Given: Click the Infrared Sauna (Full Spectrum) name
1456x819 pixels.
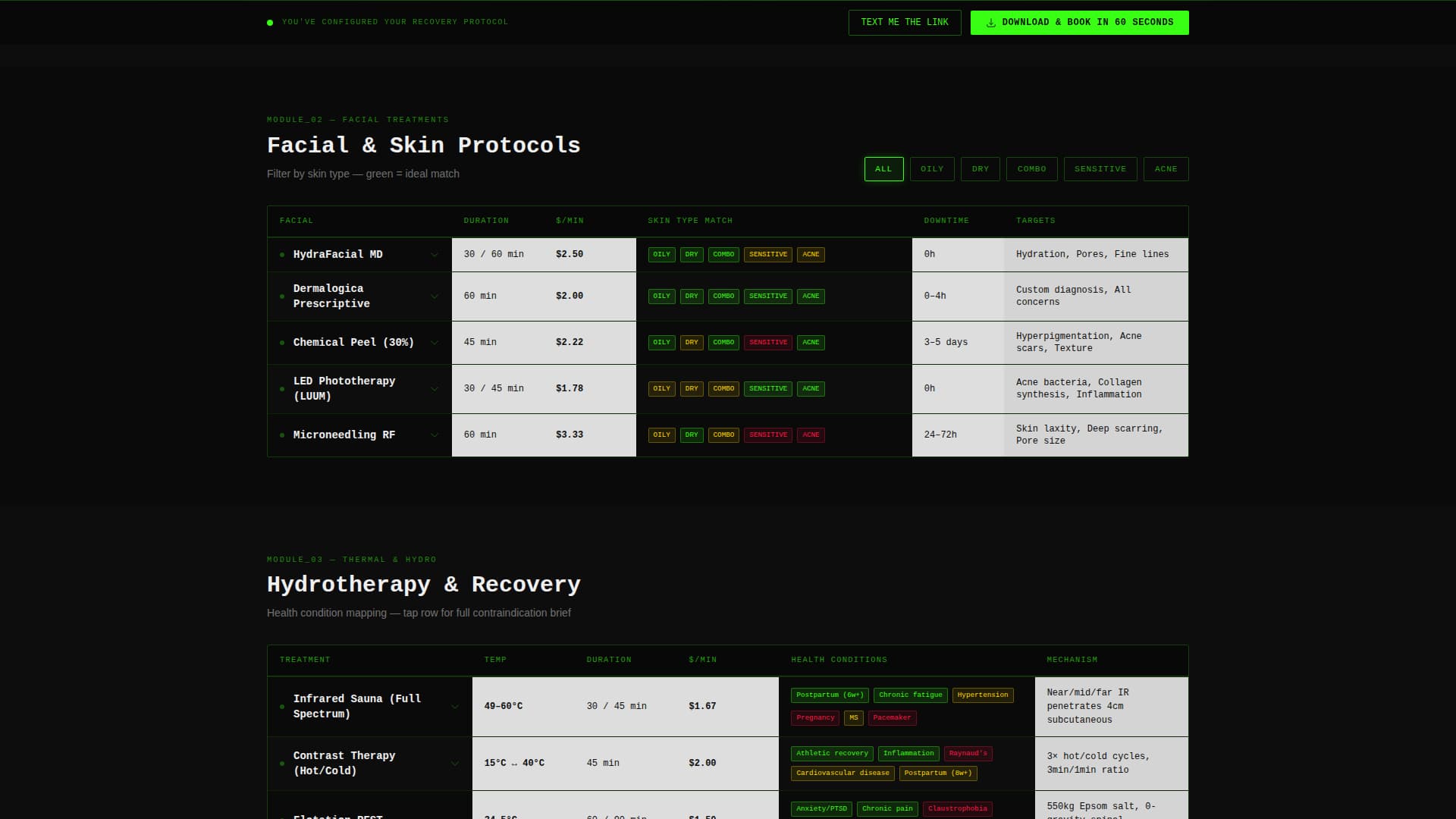Looking at the screenshot, I should click(x=357, y=707).
